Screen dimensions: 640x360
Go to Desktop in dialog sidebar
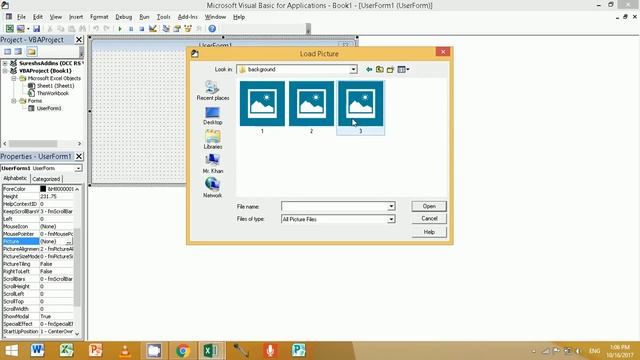coord(213,116)
